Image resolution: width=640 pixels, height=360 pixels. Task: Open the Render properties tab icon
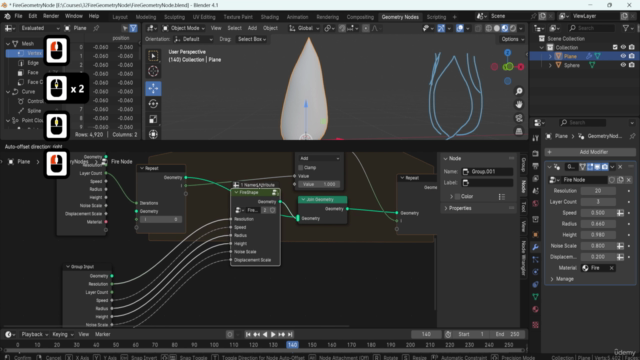pos(536,153)
